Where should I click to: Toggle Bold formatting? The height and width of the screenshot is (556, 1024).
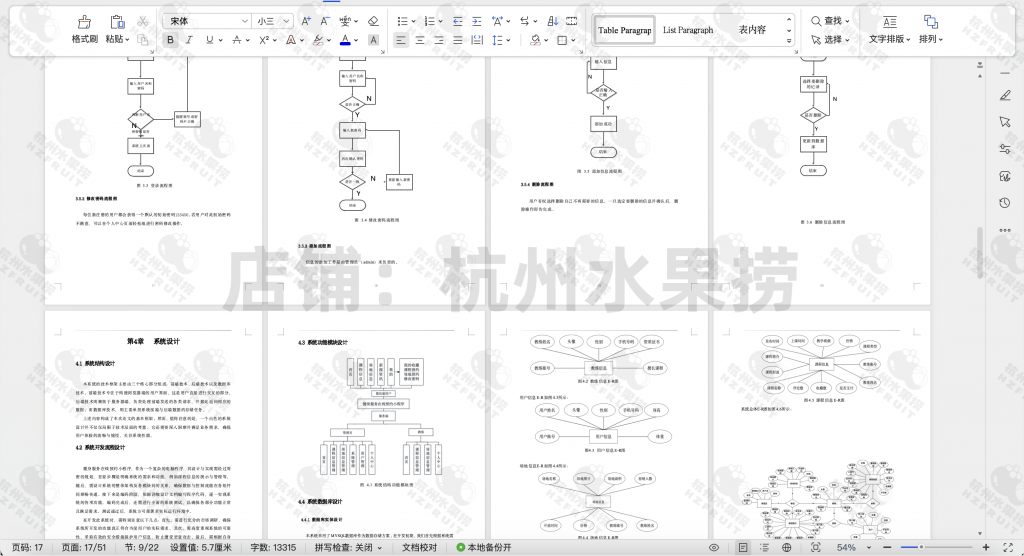point(170,40)
